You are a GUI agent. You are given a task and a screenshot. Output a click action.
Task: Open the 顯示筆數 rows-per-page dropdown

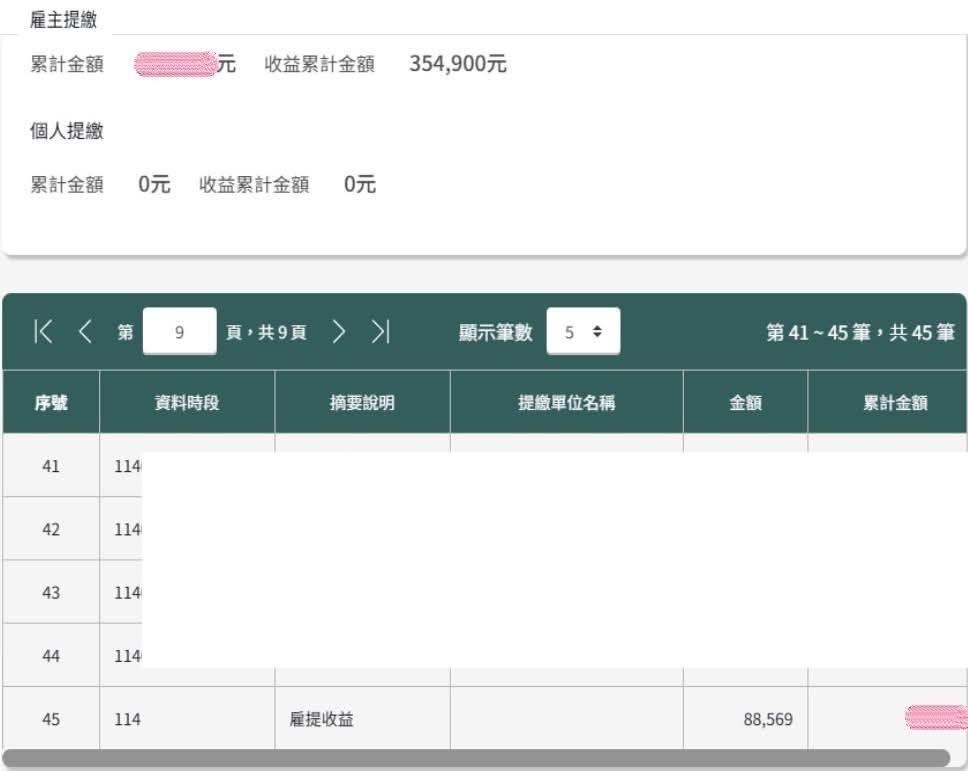coord(583,332)
